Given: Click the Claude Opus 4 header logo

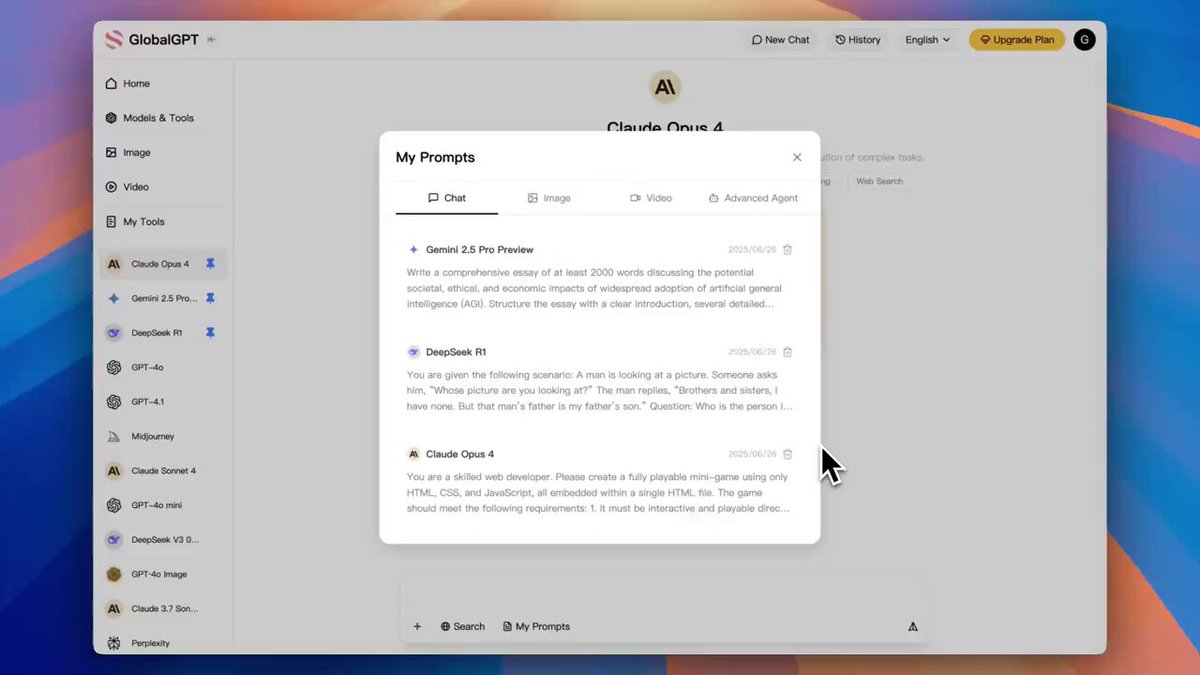Looking at the screenshot, I should (665, 88).
